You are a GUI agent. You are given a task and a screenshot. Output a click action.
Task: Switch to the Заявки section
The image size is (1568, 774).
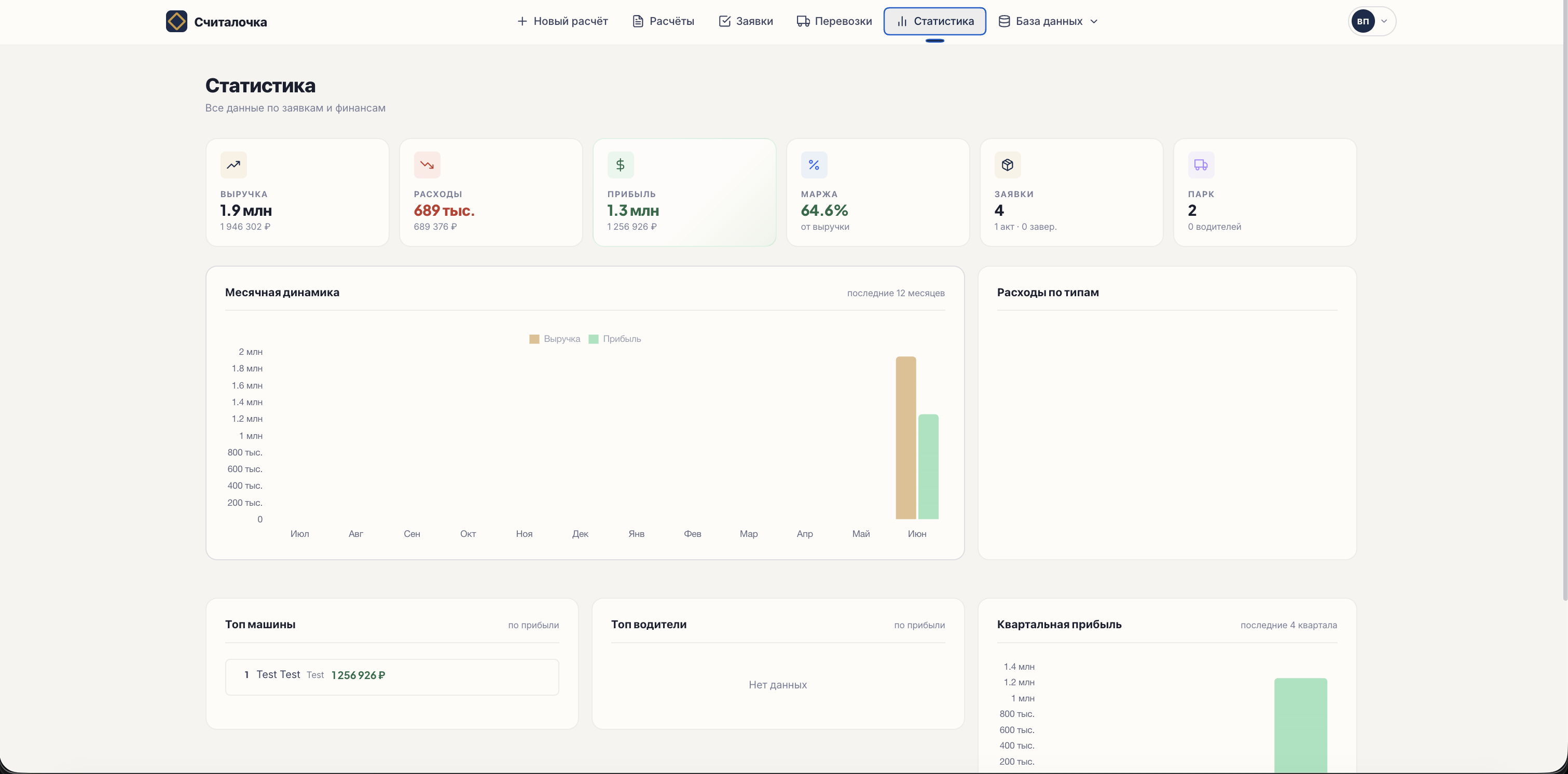[746, 21]
